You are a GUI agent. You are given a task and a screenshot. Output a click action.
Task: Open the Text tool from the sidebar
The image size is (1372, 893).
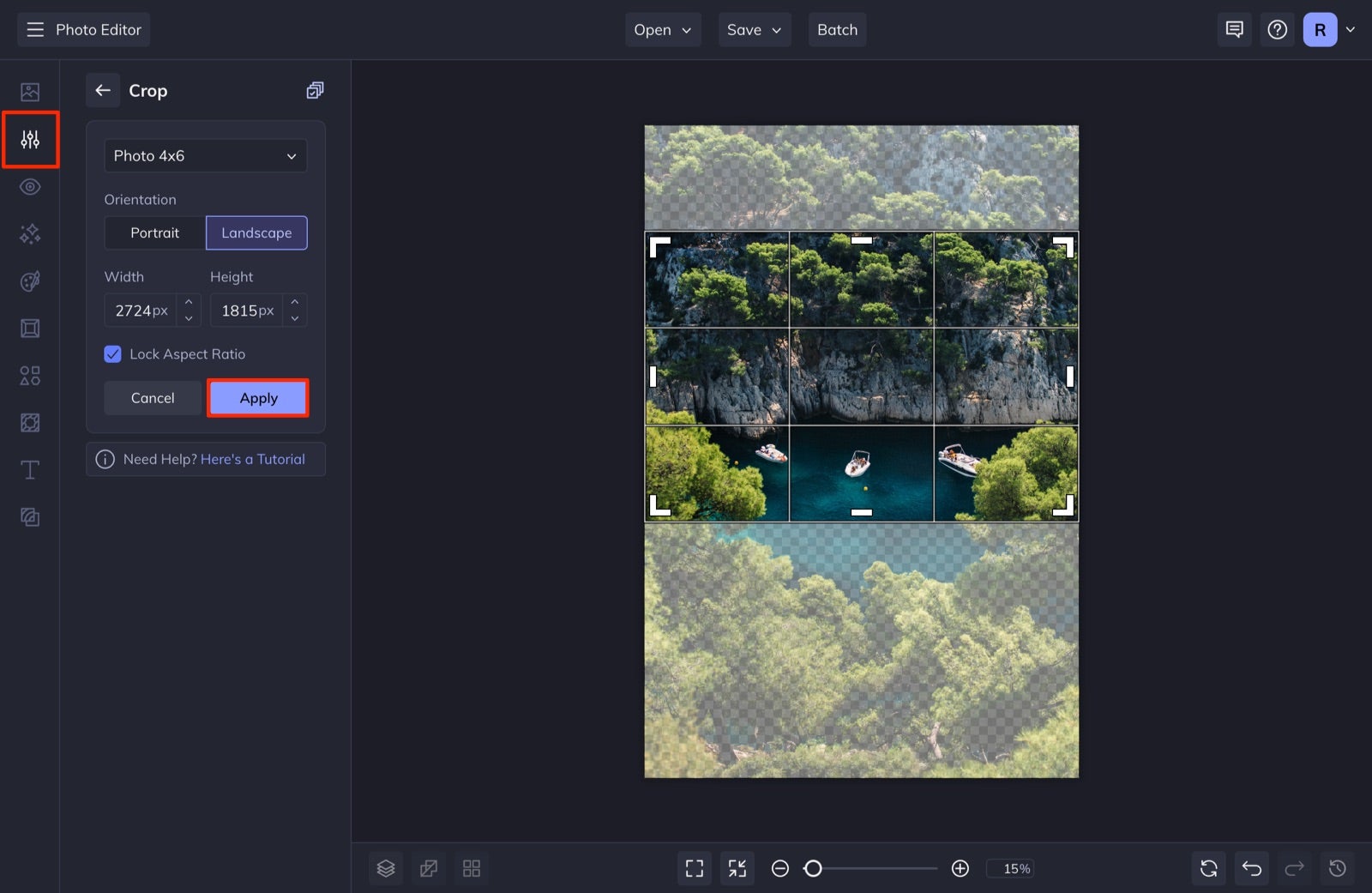[30, 469]
